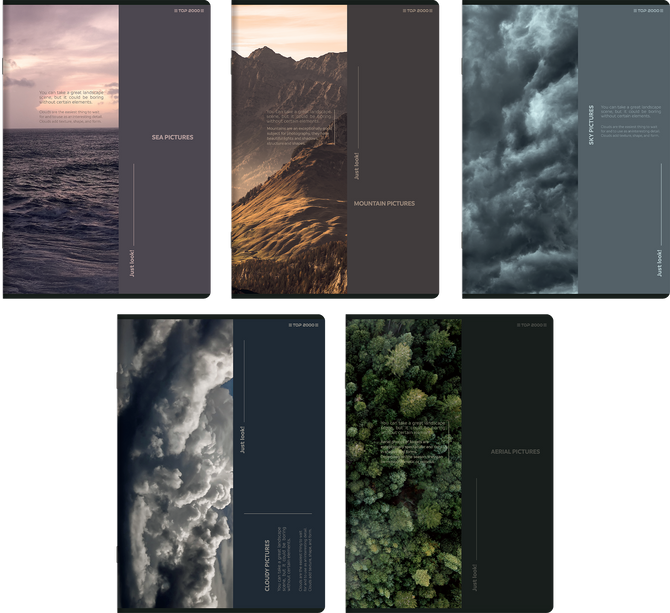Click the "AERIAL PICTURES" title
Image resolution: width=670 pixels, height=613 pixels.
515,452
